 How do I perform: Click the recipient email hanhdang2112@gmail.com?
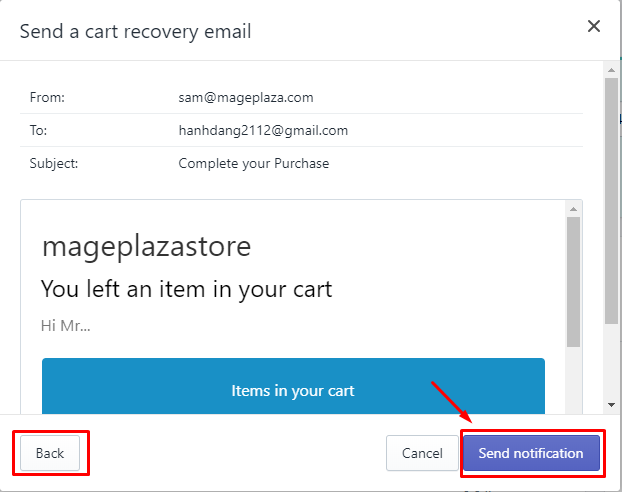263,130
